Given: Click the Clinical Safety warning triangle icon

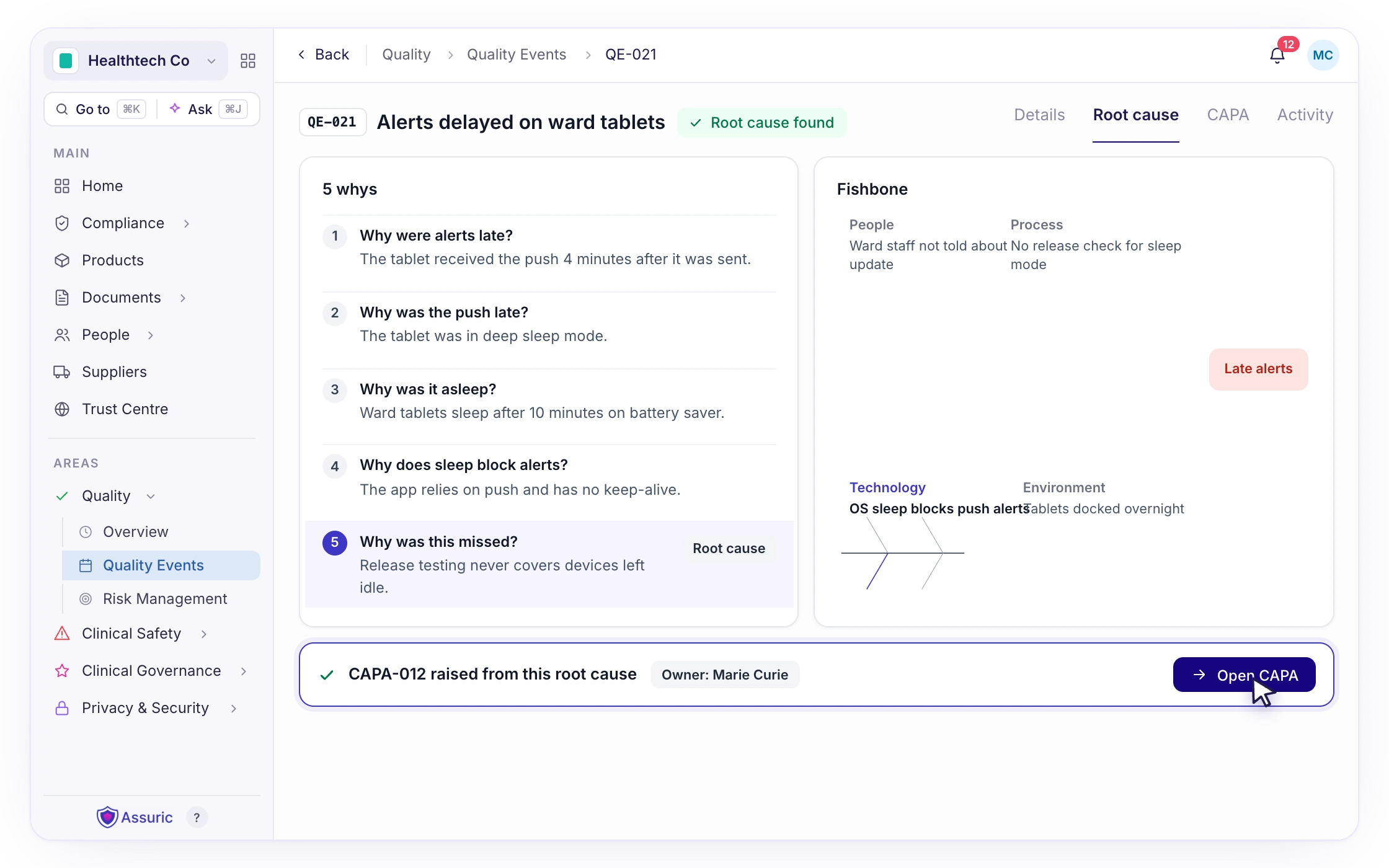Looking at the screenshot, I should point(62,634).
